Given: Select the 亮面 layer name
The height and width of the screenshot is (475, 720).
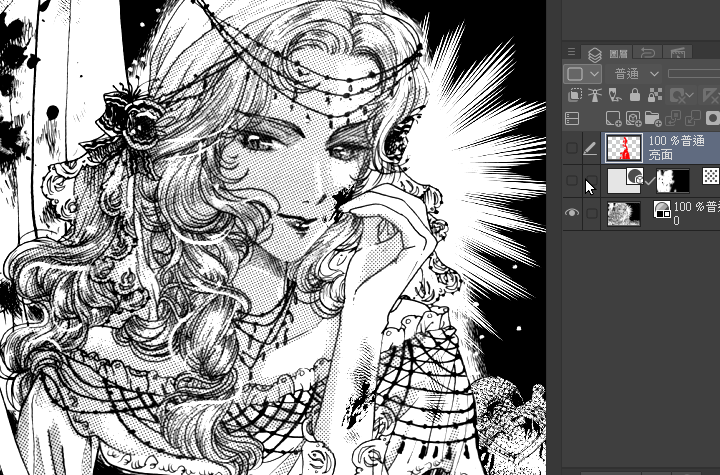Looking at the screenshot, I should tap(660, 155).
